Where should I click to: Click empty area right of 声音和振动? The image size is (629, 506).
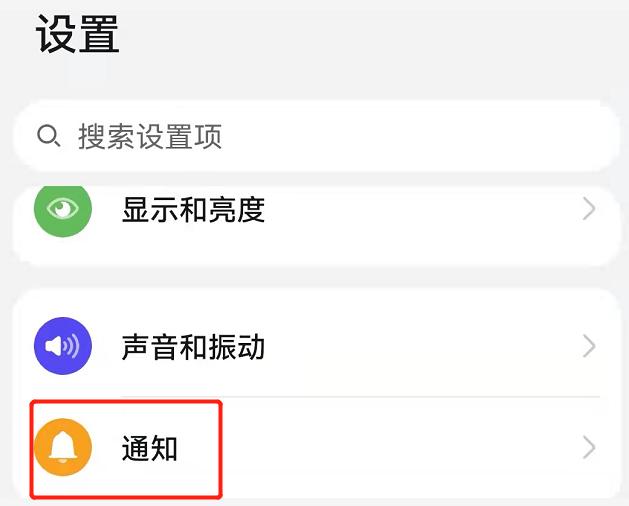421,346
